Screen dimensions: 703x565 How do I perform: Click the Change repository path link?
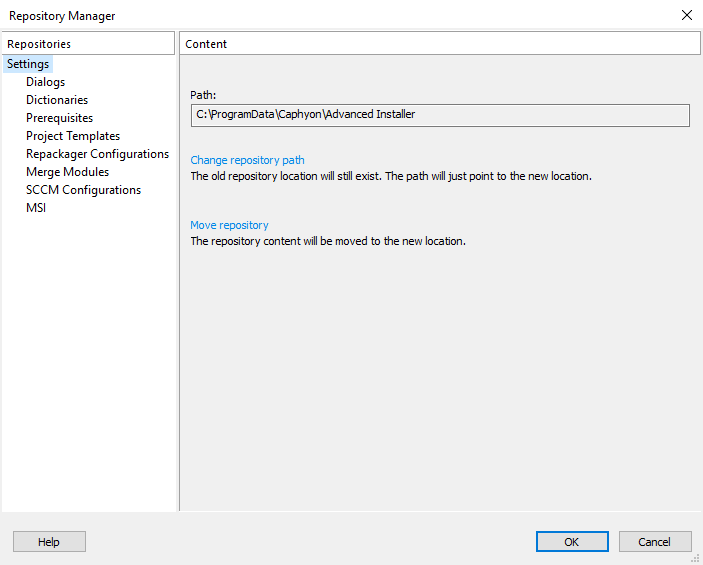(247, 160)
